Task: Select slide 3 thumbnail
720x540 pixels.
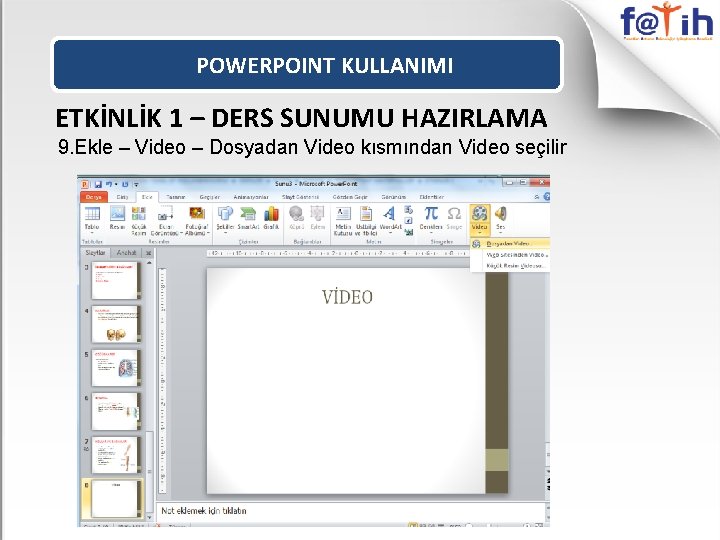Action: point(115,280)
